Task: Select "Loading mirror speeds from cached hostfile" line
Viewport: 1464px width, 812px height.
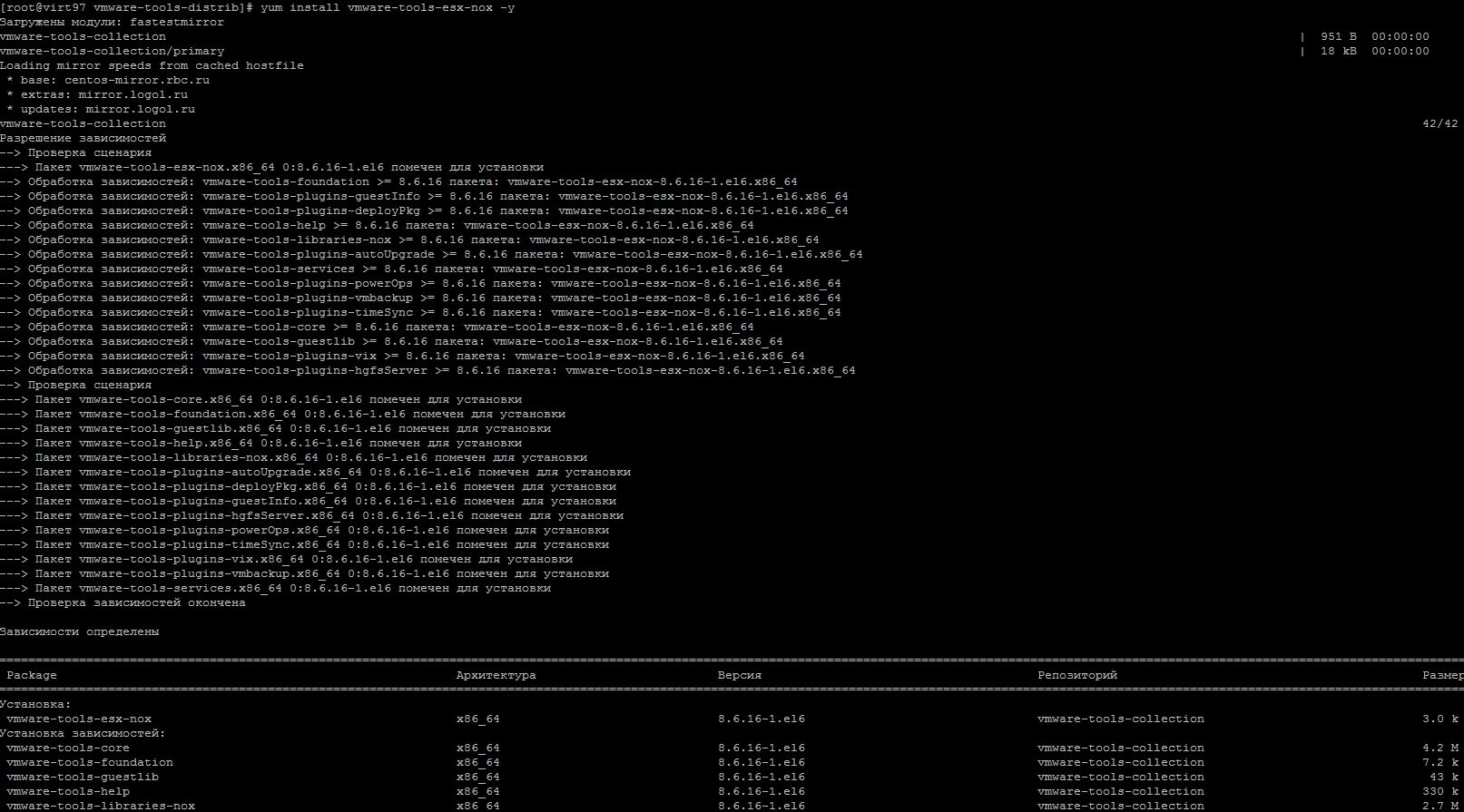Action: 152,65
